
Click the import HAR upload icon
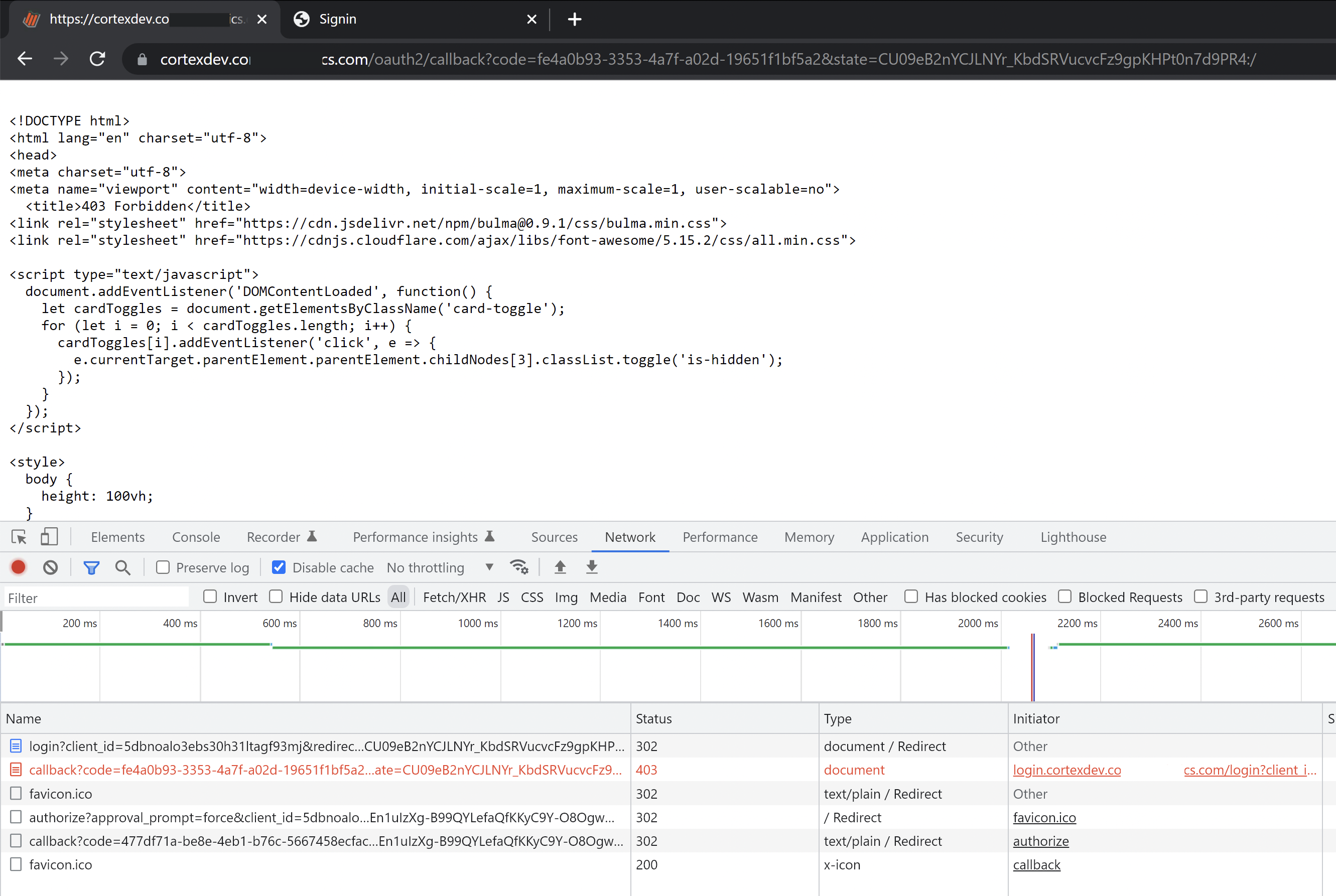560,567
